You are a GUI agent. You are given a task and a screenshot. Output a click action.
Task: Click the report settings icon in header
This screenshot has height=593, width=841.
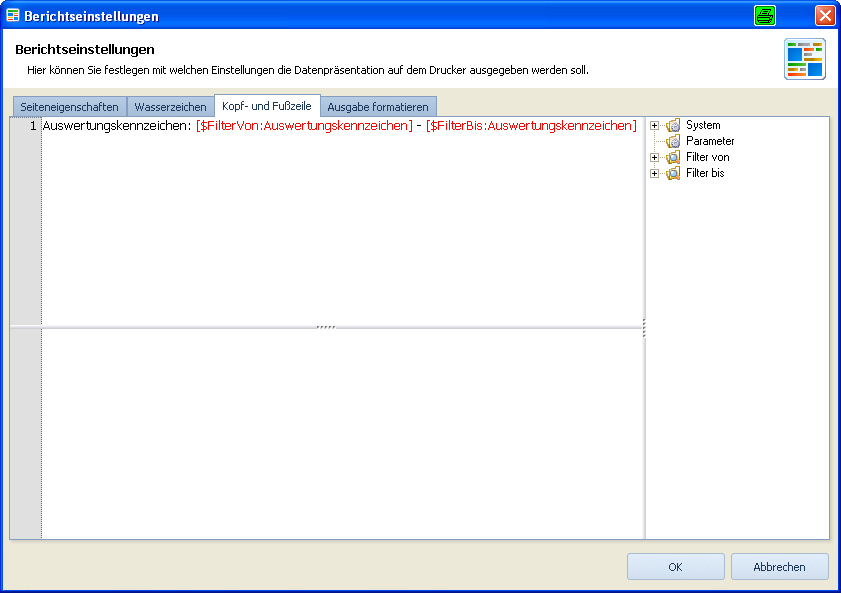805,59
